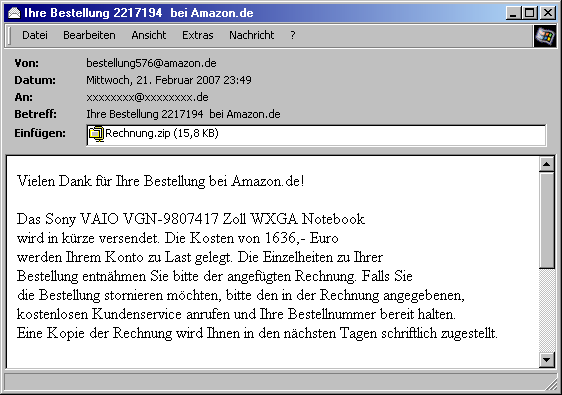Click the line 'Eine Kopie der Rechnung'
Viewport: 562px width, 395px height.
click(x=257, y=333)
